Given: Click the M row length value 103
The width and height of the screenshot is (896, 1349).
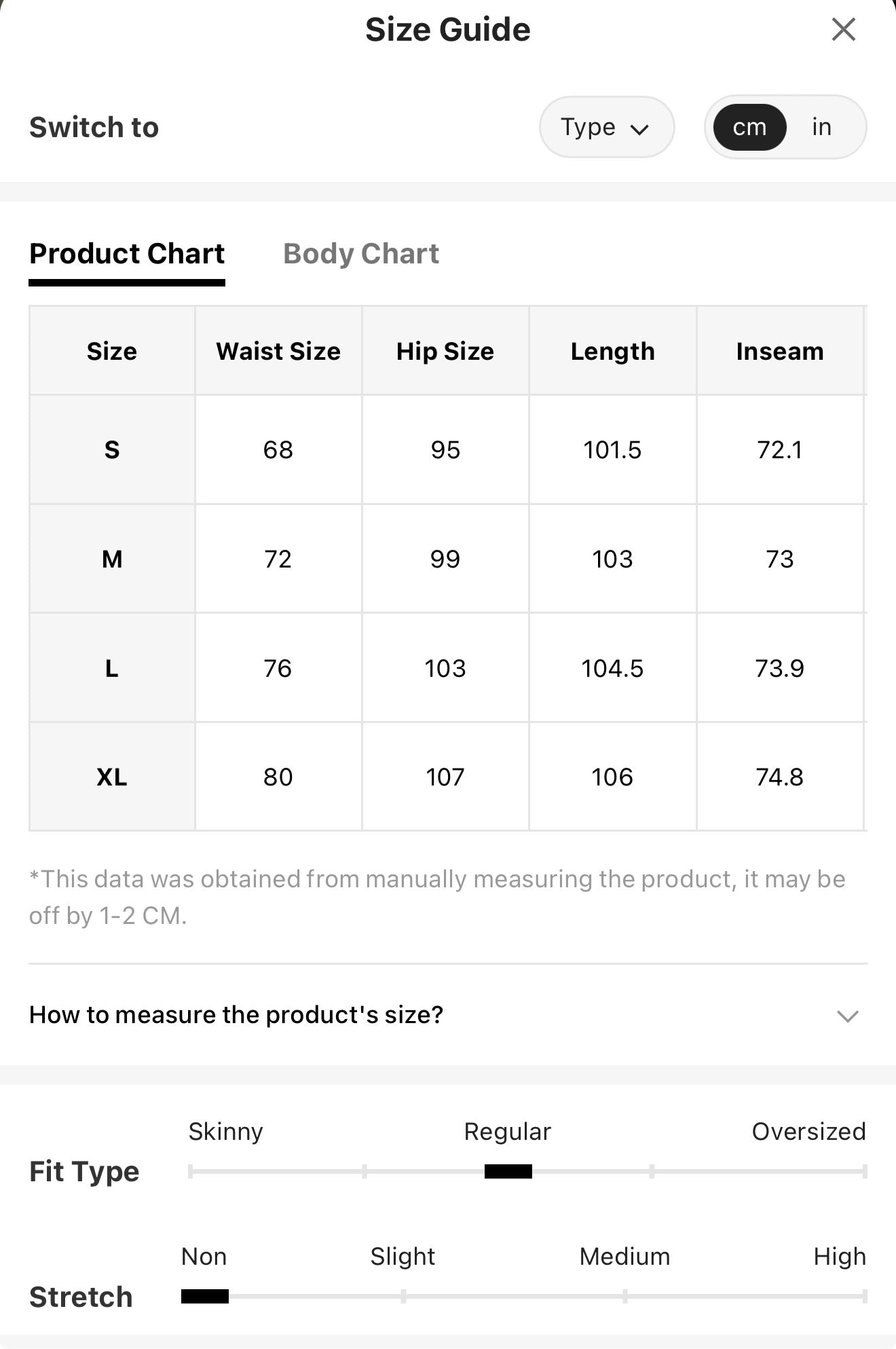Looking at the screenshot, I should (x=612, y=559).
